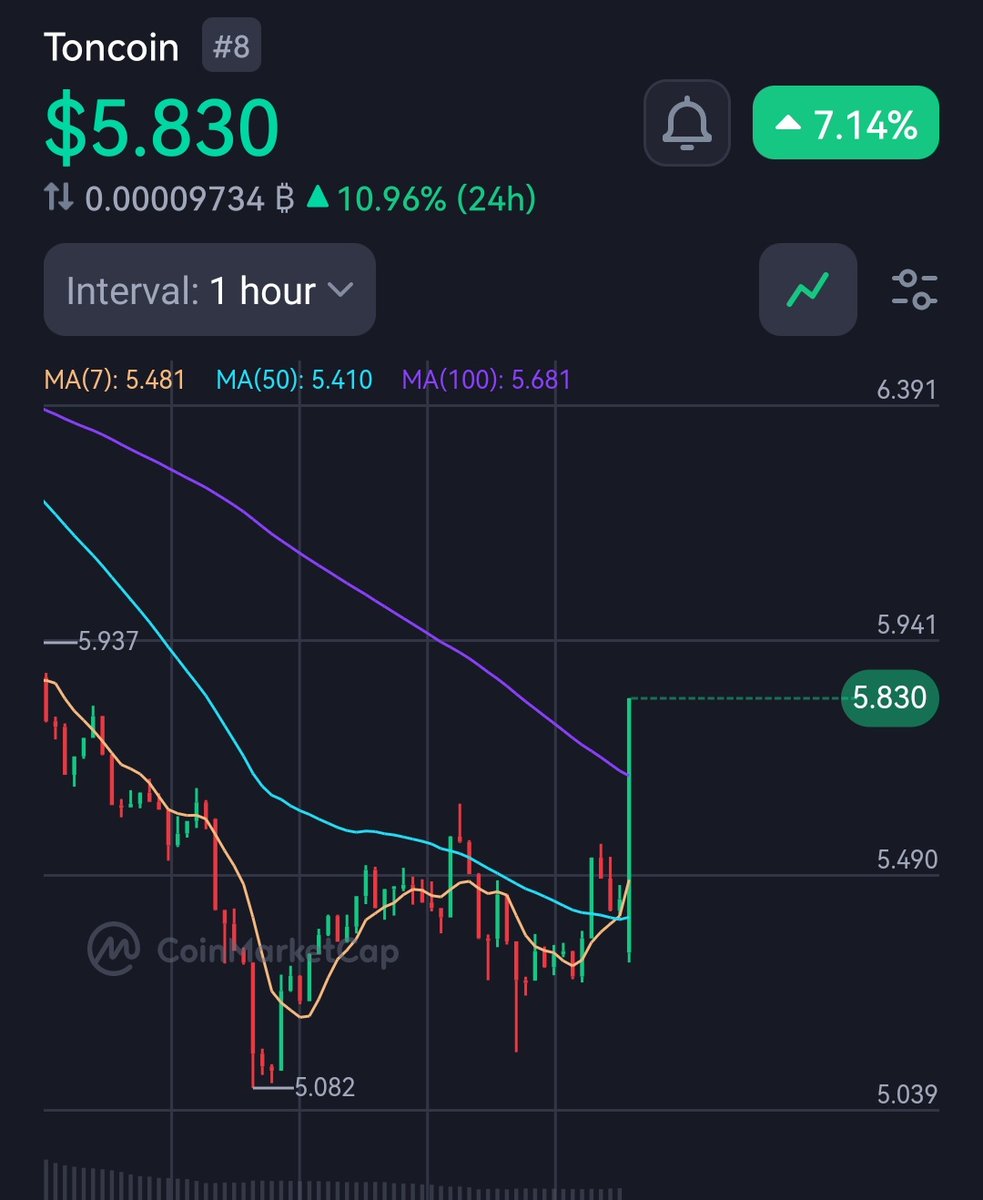Select the MA(50): 5.410 indicator label
983x1200 pixels.
[x=294, y=380]
